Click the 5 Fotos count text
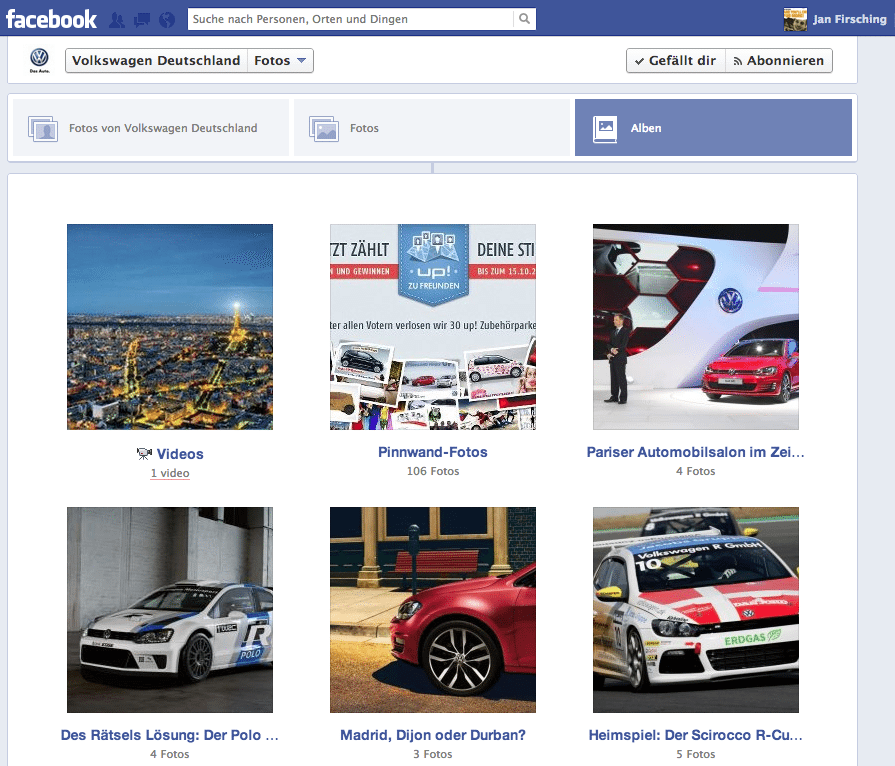This screenshot has height=766, width=895. [695, 754]
